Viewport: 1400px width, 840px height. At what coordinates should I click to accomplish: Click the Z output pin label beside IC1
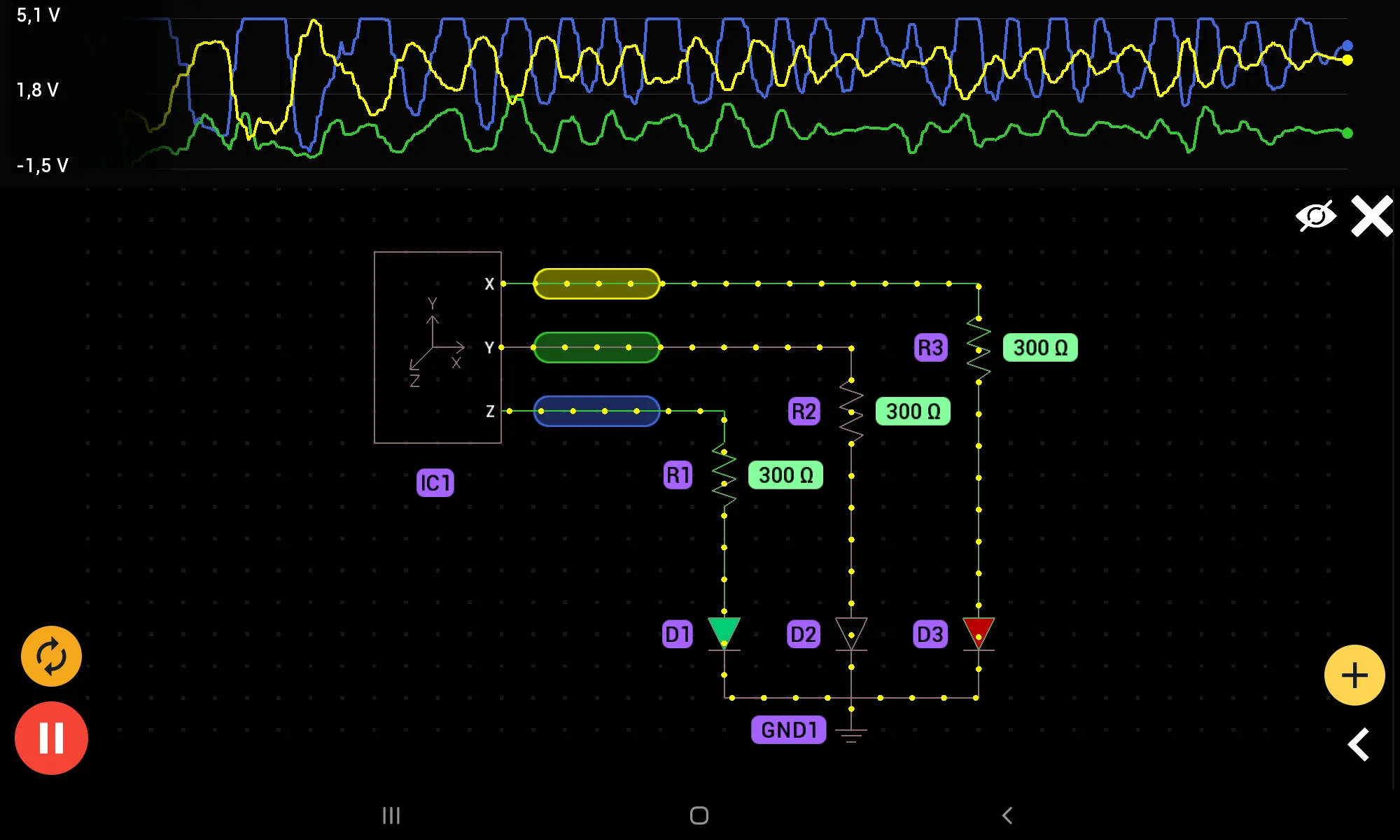(490, 412)
